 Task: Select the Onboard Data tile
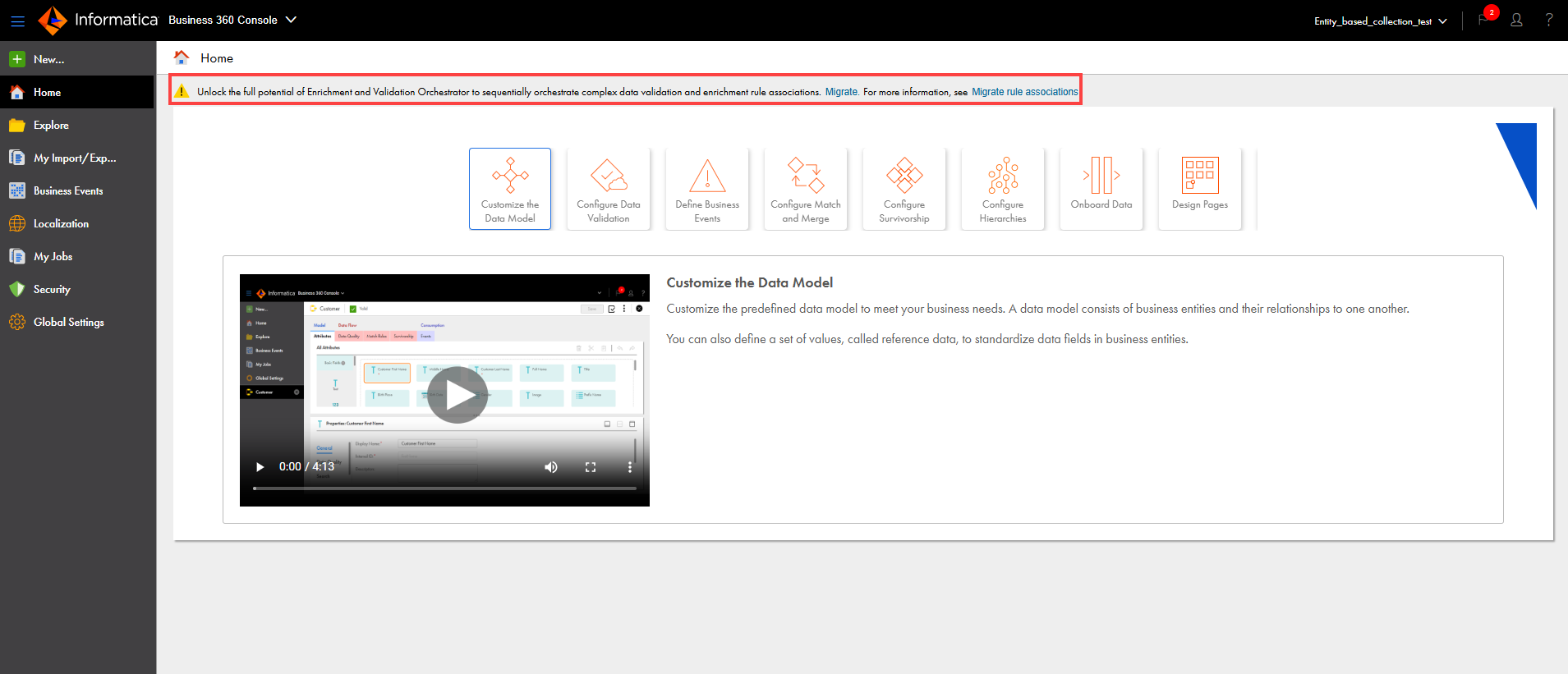(1101, 189)
